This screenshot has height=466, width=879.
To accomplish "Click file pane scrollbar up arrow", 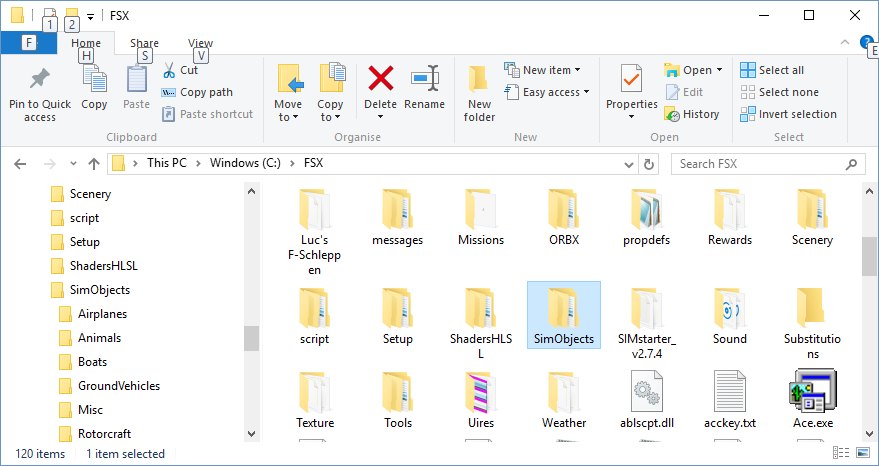I will point(869,192).
